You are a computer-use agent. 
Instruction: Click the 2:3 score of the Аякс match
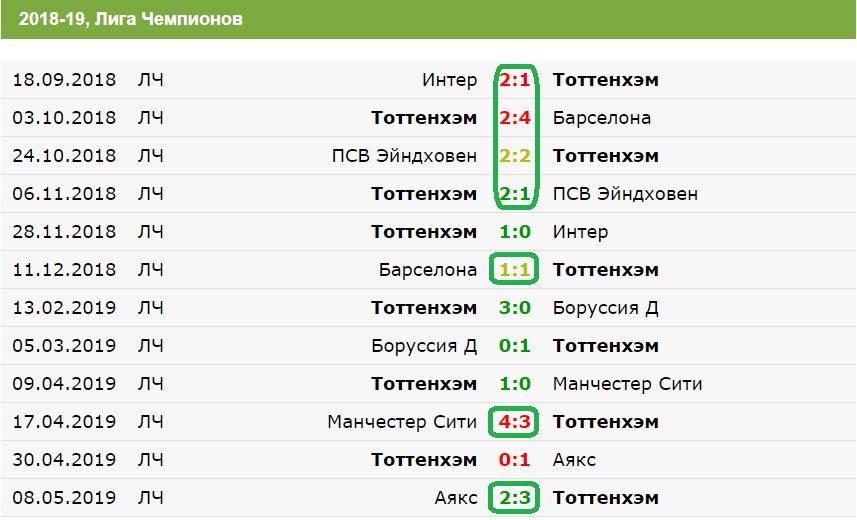pyautogui.click(x=515, y=498)
